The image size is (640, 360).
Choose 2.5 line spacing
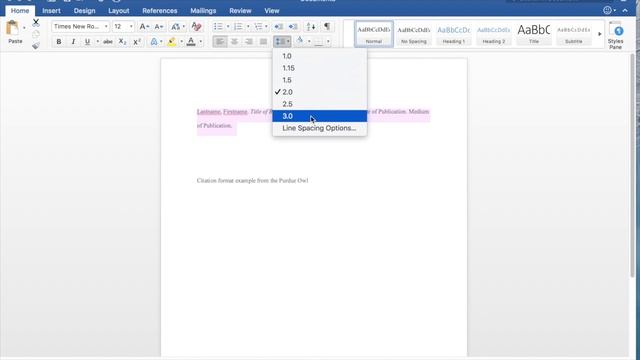[x=320, y=104]
